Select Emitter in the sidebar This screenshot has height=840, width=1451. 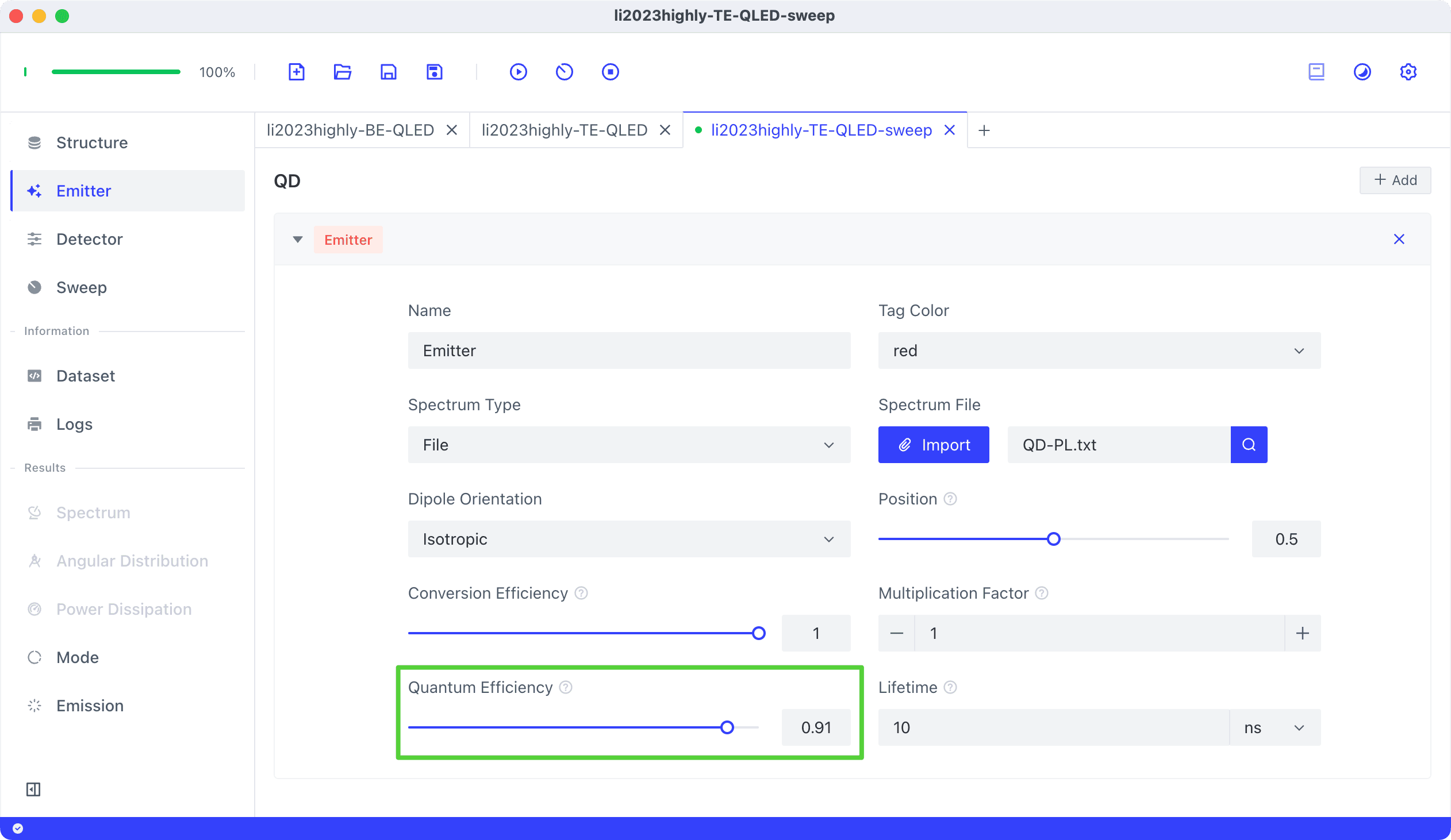pyautogui.click(x=128, y=191)
